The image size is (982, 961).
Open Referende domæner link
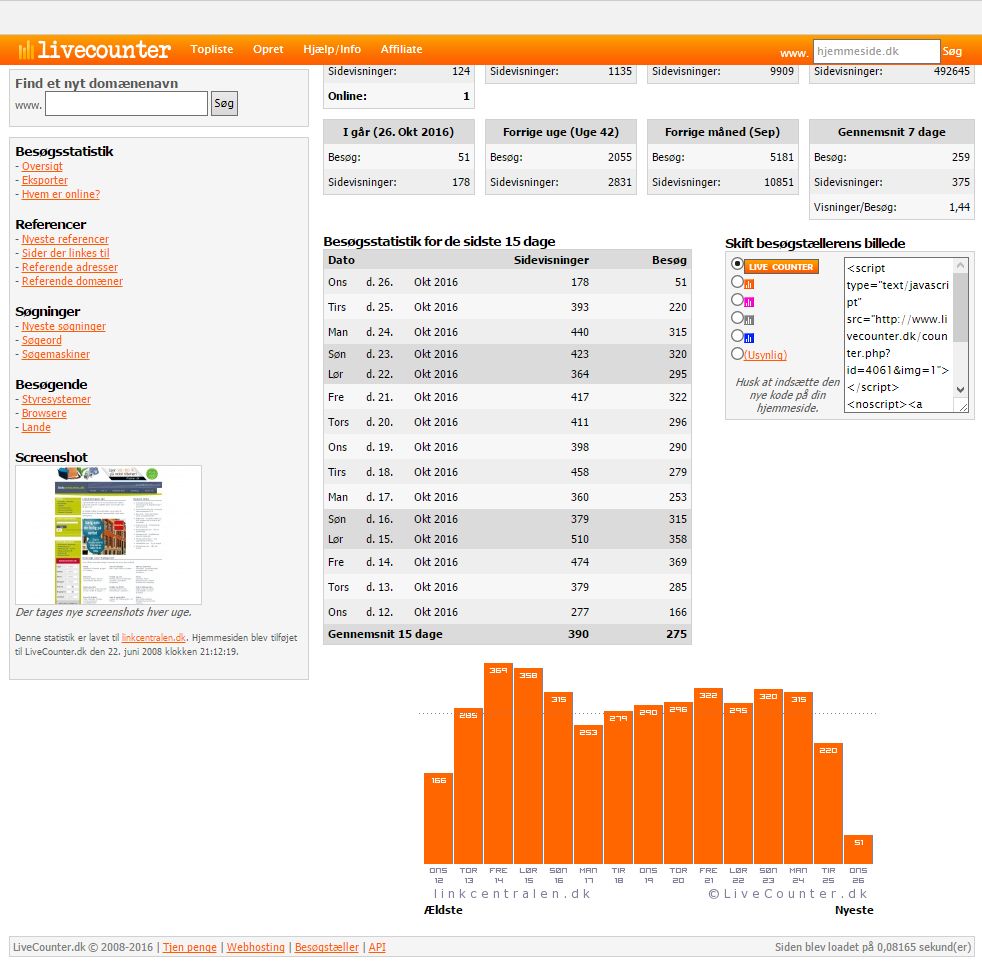(72, 281)
